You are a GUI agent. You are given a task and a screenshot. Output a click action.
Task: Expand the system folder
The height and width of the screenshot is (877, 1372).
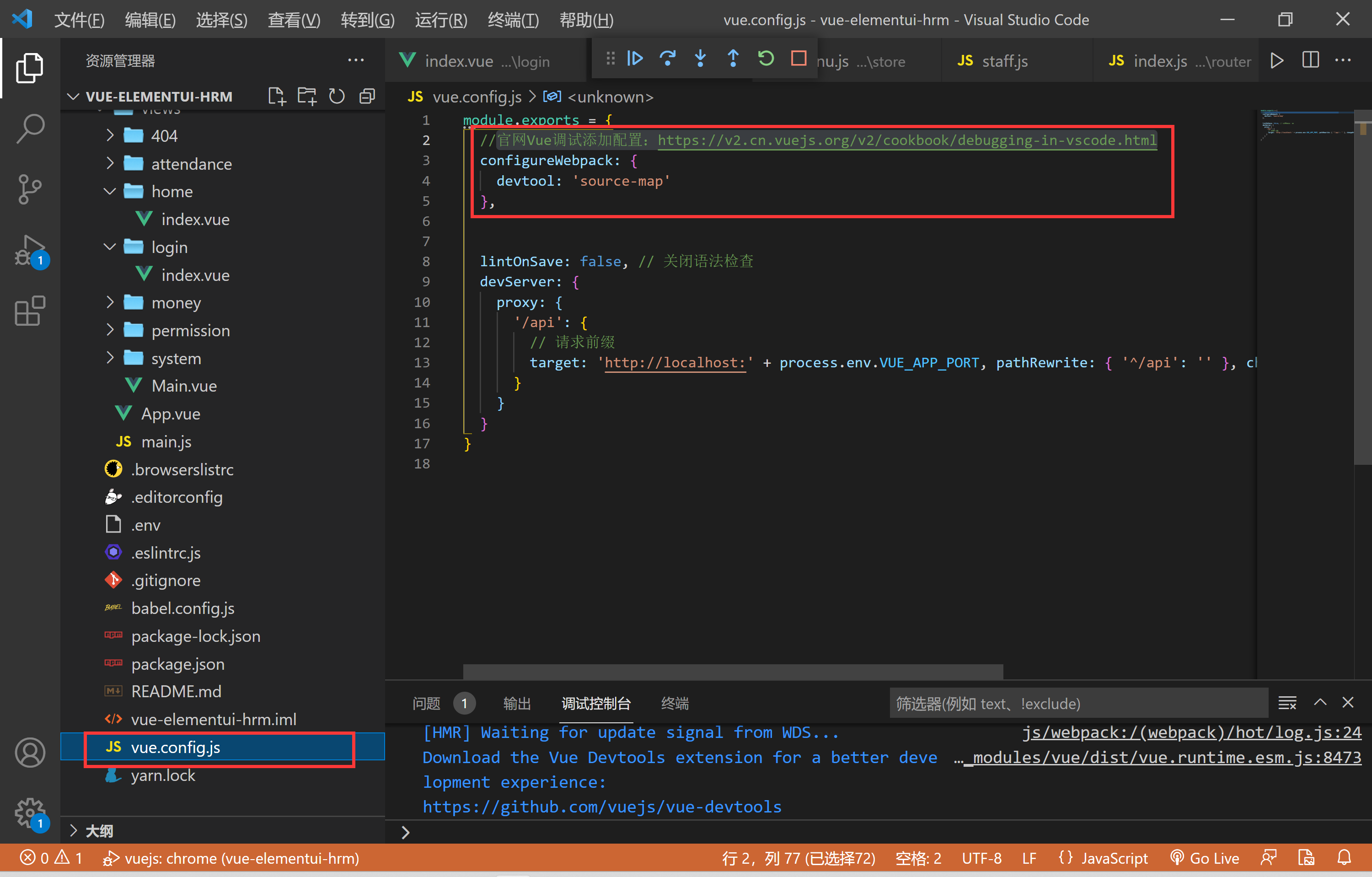(x=222, y=358)
